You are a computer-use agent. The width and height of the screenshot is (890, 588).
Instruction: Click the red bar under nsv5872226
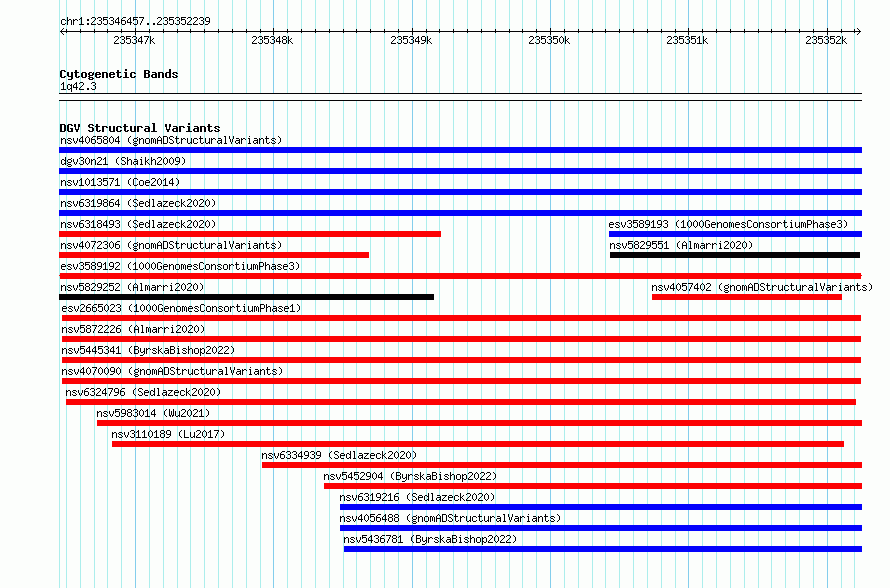click(x=461, y=339)
